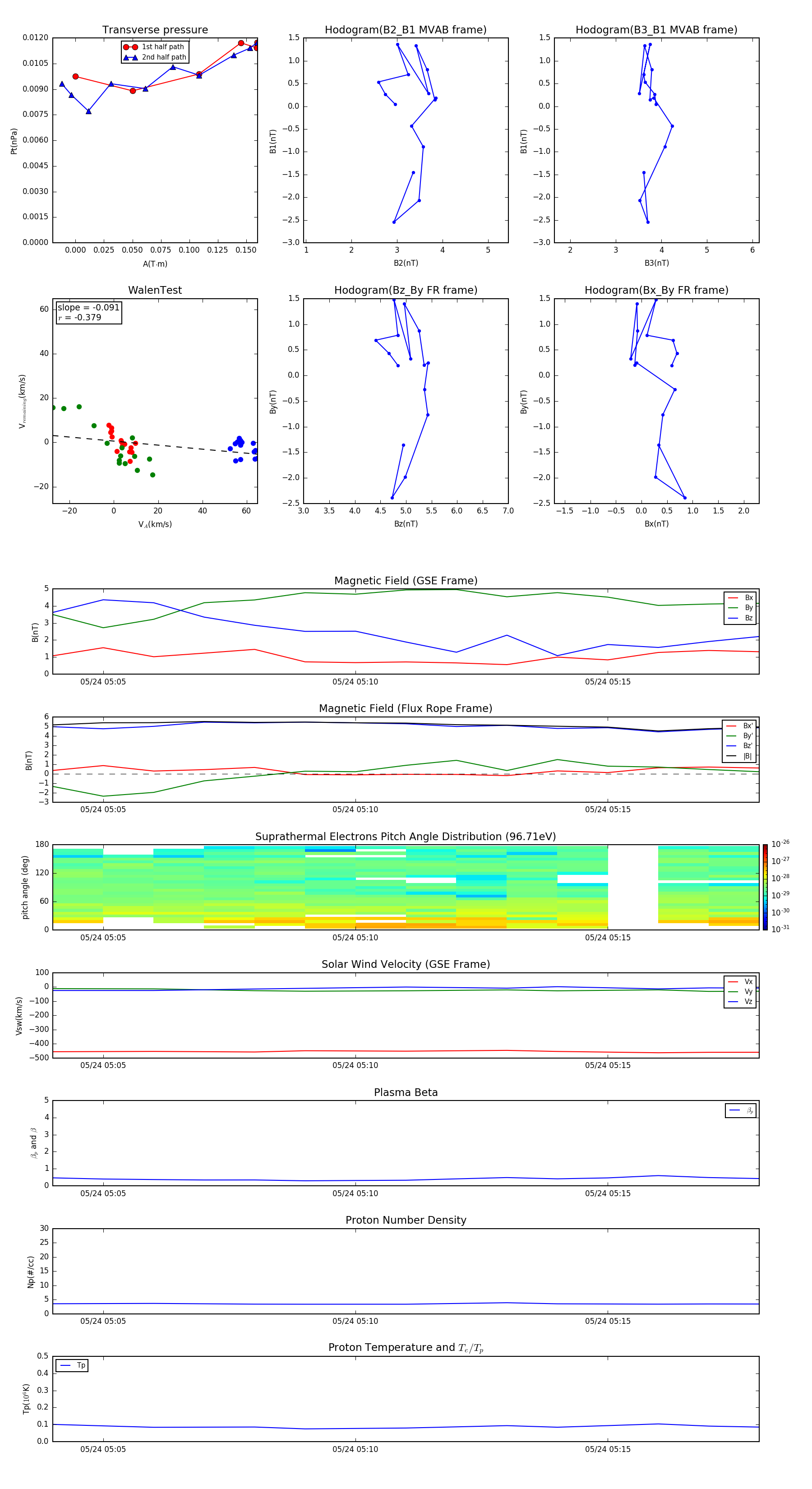Click the 'Solar Wind Velocity (GSE Frame)' title

coord(406,964)
